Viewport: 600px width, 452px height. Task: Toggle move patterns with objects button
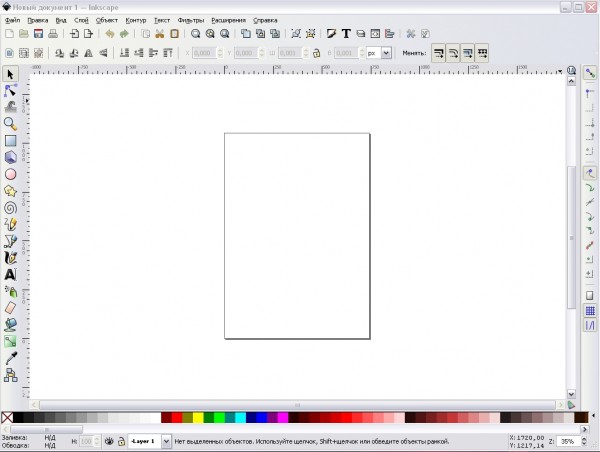[x=482, y=53]
